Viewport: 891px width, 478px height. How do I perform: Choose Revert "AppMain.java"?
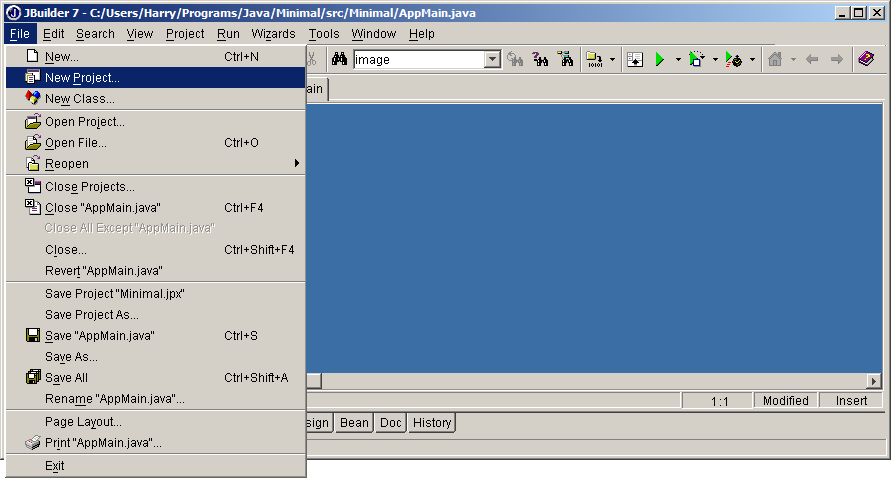pos(156,271)
